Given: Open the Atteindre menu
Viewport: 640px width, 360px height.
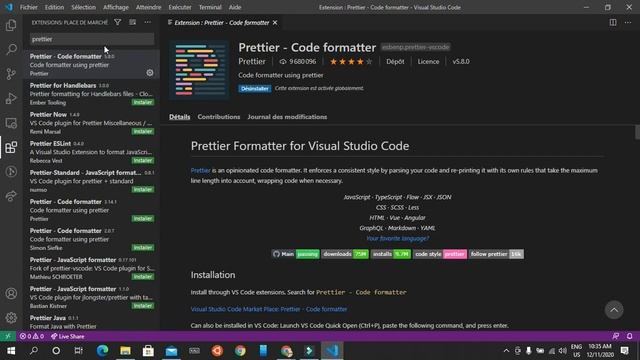Looking at the screenshot, I should (149, 7).
